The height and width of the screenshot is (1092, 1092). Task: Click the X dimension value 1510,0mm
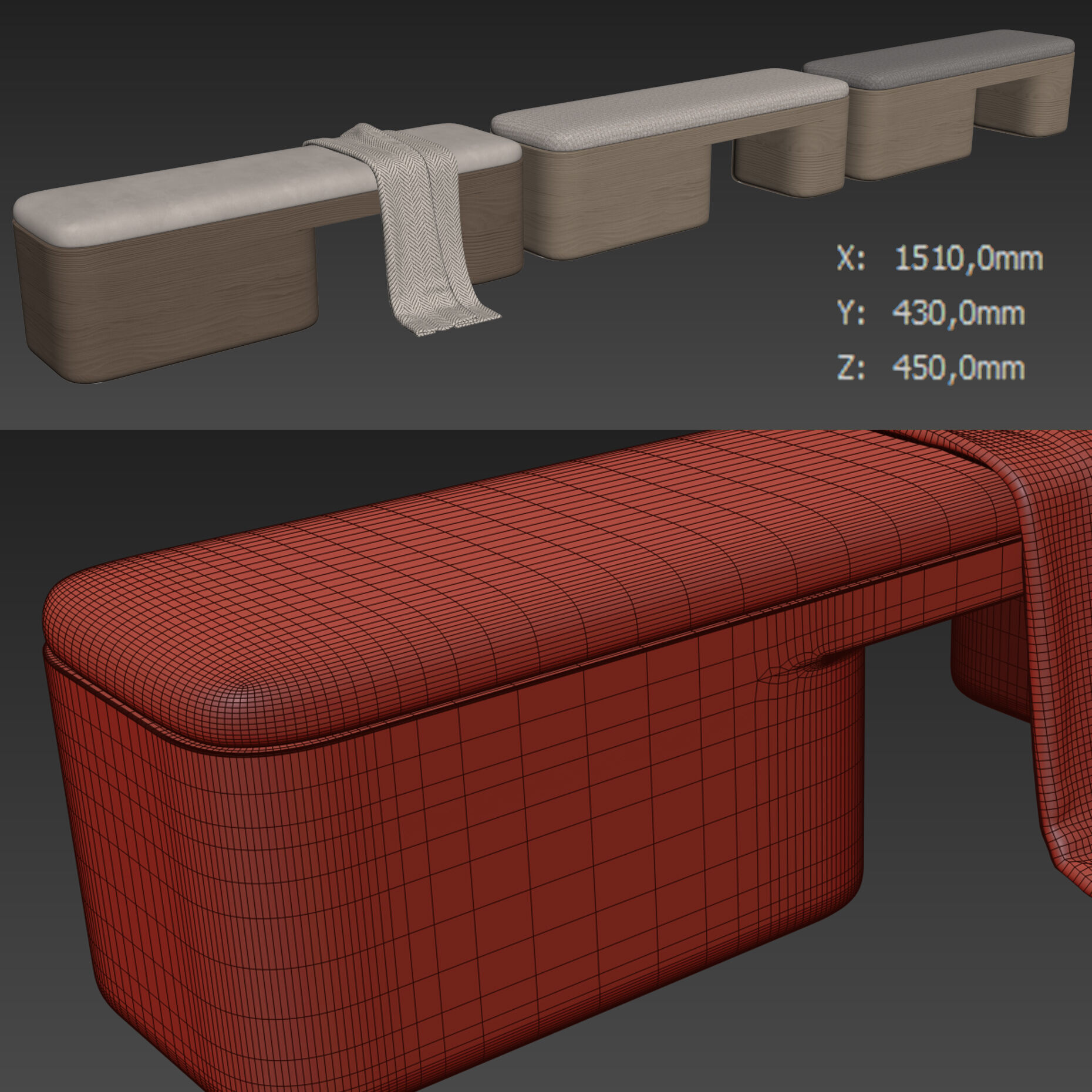coord(969,259)
